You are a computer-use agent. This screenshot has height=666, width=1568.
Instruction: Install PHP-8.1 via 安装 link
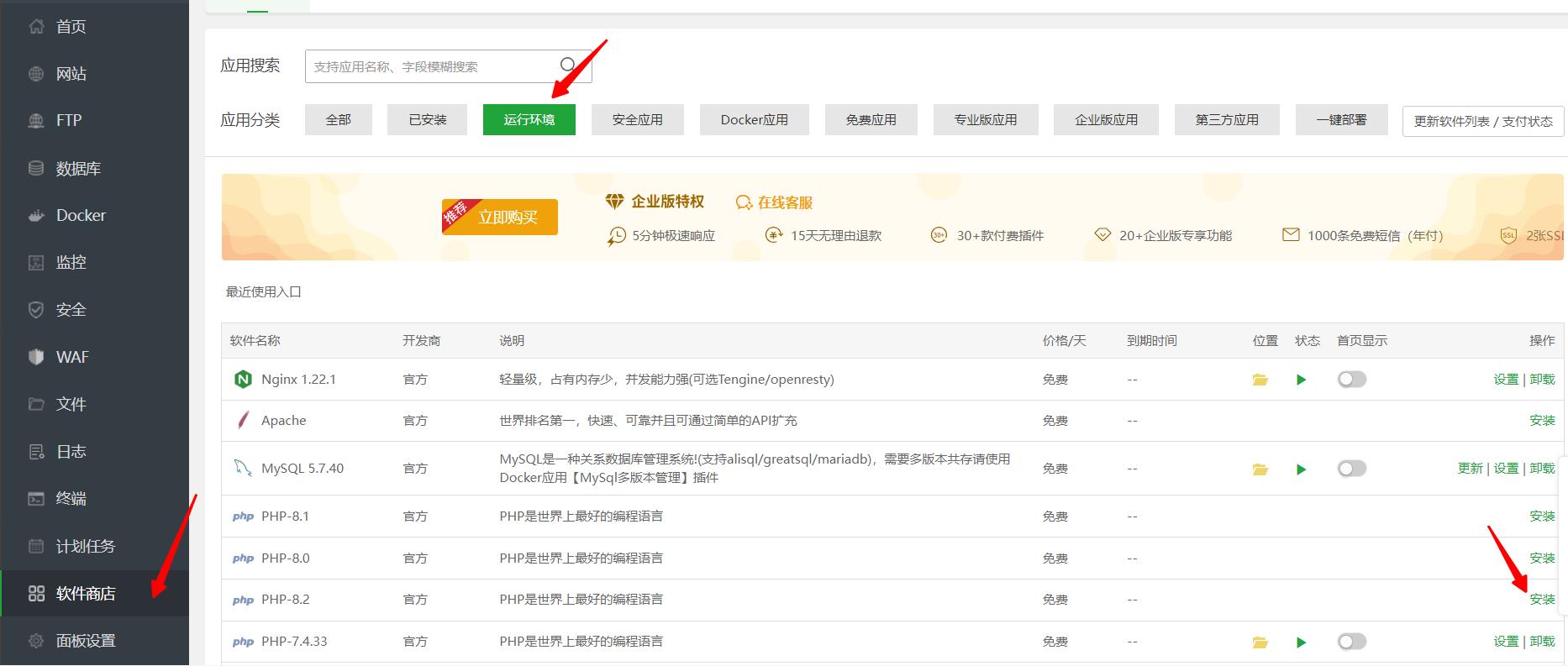point(1542,517)
